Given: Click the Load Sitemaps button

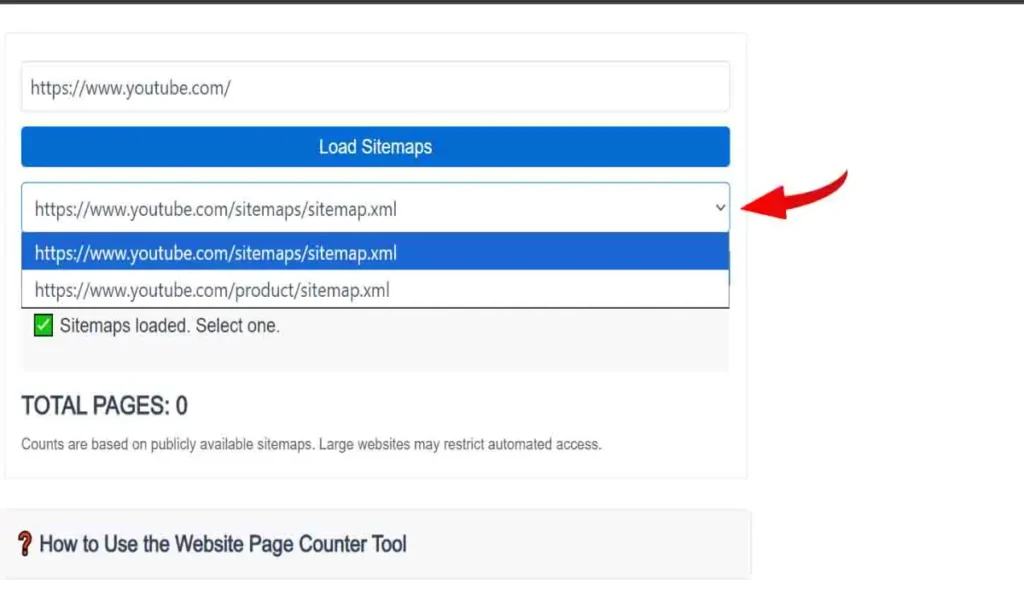Looking at the screenshot, I should click(x=375, y=146).
